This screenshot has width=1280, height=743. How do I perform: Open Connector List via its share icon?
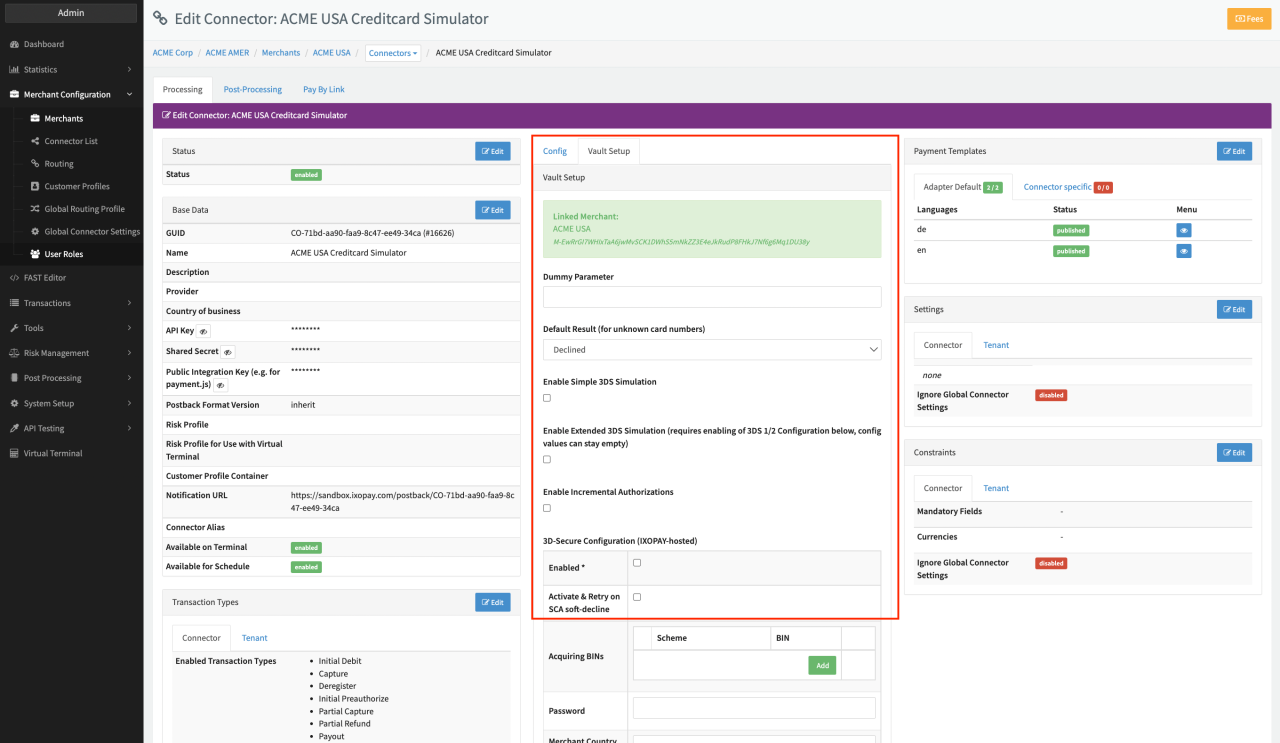35,141
